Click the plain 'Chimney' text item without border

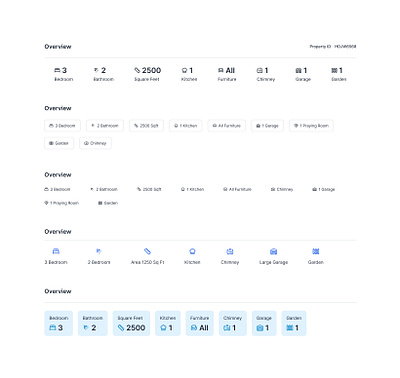coord(282,189)
